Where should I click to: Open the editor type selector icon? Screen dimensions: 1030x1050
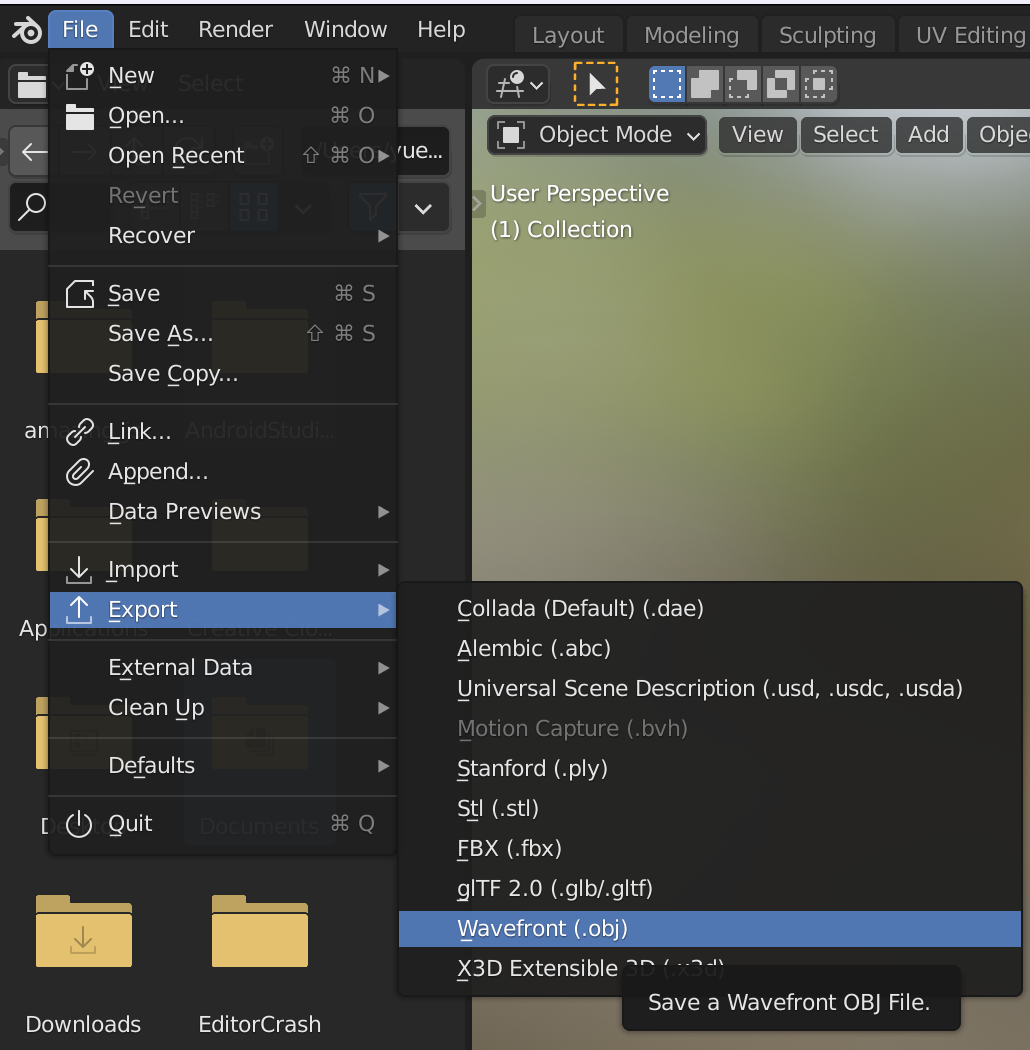pyautogui.click(x=518, y=85)
